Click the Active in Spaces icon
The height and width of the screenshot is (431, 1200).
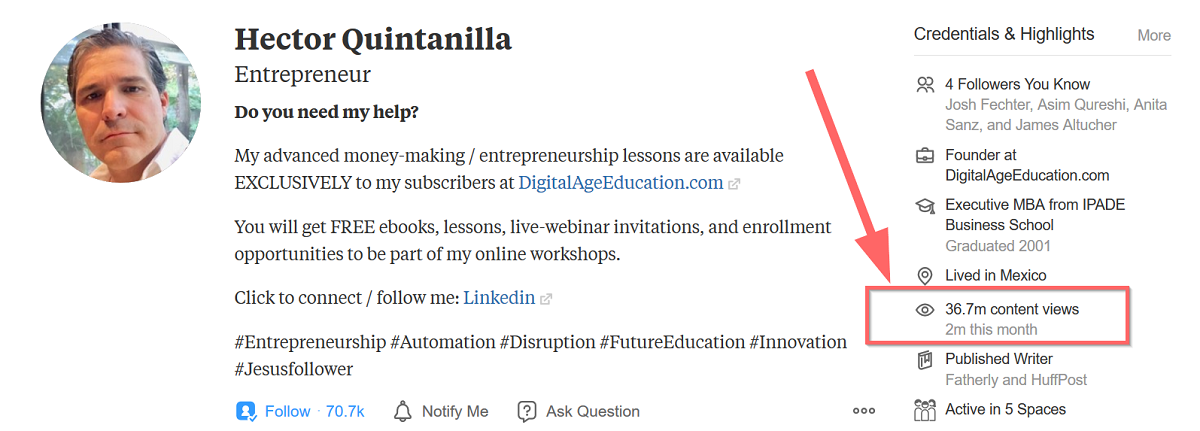[925, 409]
